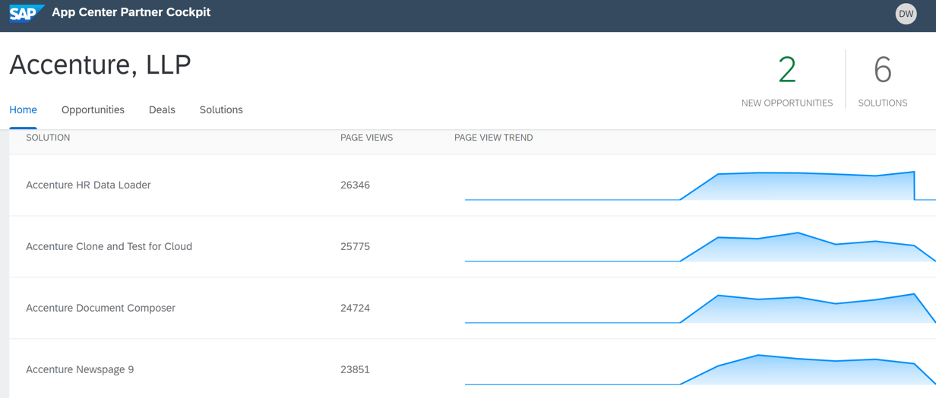Select the Solutions tab
The height and width of the screenshot is (398, 936).
click(x=221, y=110)
